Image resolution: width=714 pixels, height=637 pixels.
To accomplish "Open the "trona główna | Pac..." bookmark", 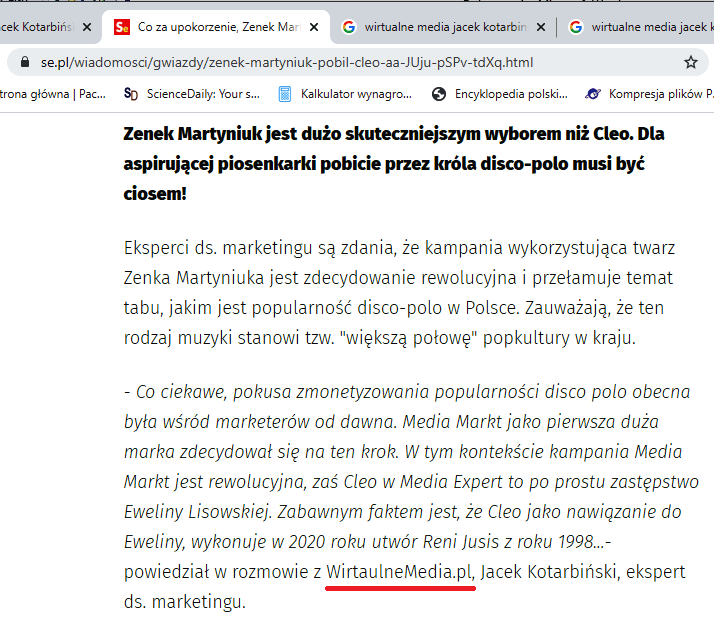I will click(52, 94).
